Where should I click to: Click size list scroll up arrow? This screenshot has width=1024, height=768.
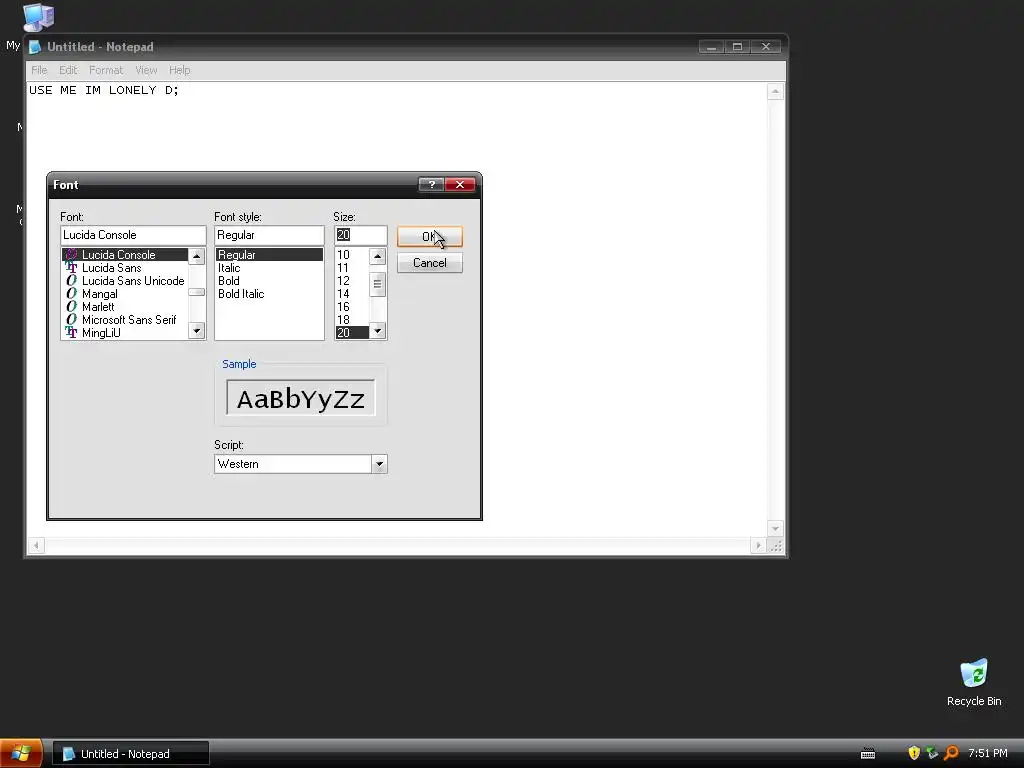(x=377, y=257)
